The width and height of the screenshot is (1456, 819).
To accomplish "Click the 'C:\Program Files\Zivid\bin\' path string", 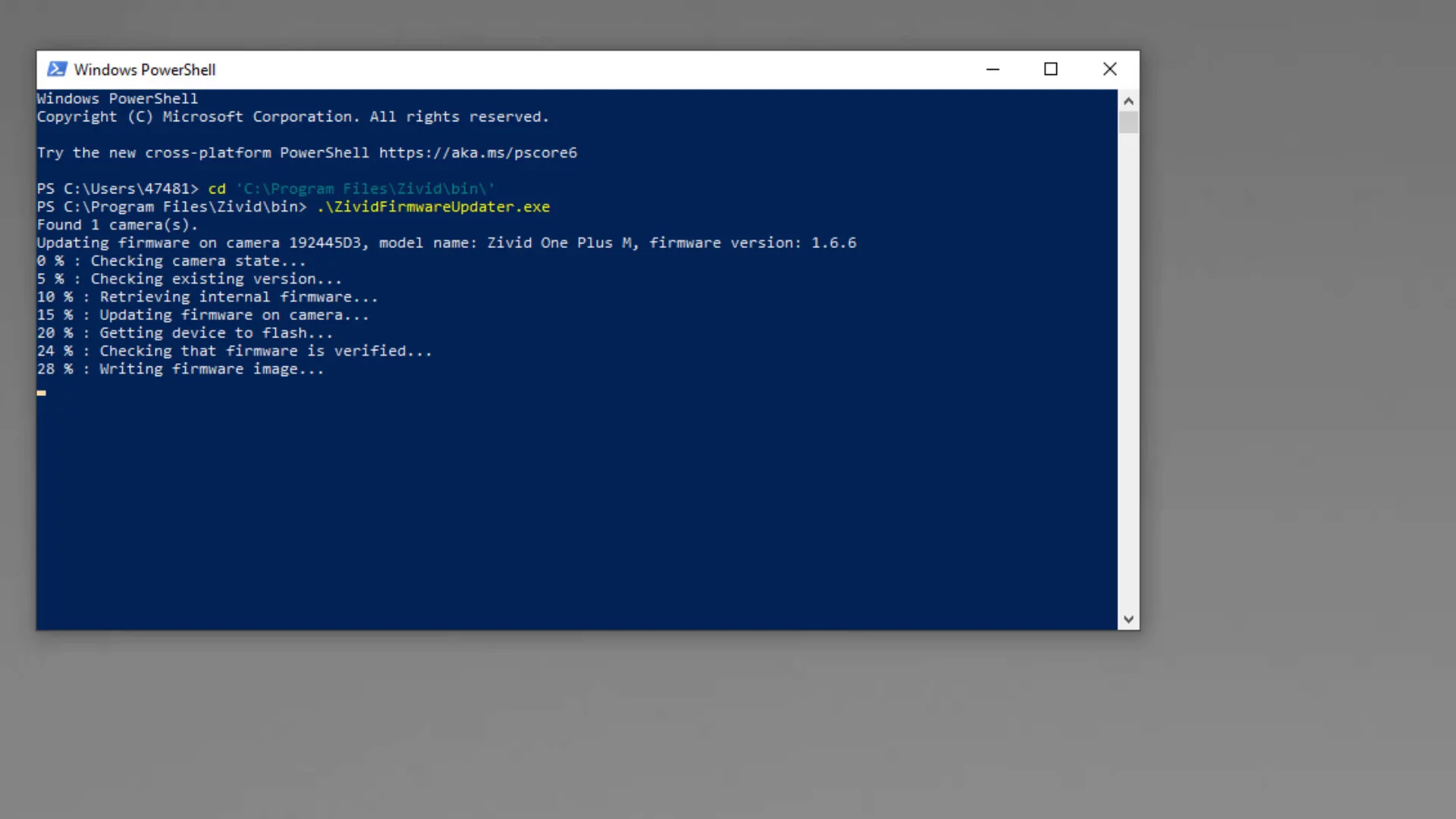I will [x=365, y=189].
